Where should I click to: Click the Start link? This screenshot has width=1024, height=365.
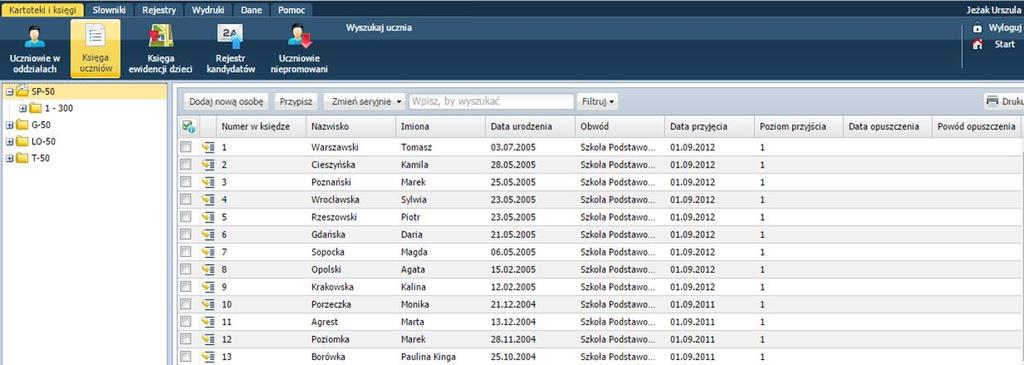1004,44
